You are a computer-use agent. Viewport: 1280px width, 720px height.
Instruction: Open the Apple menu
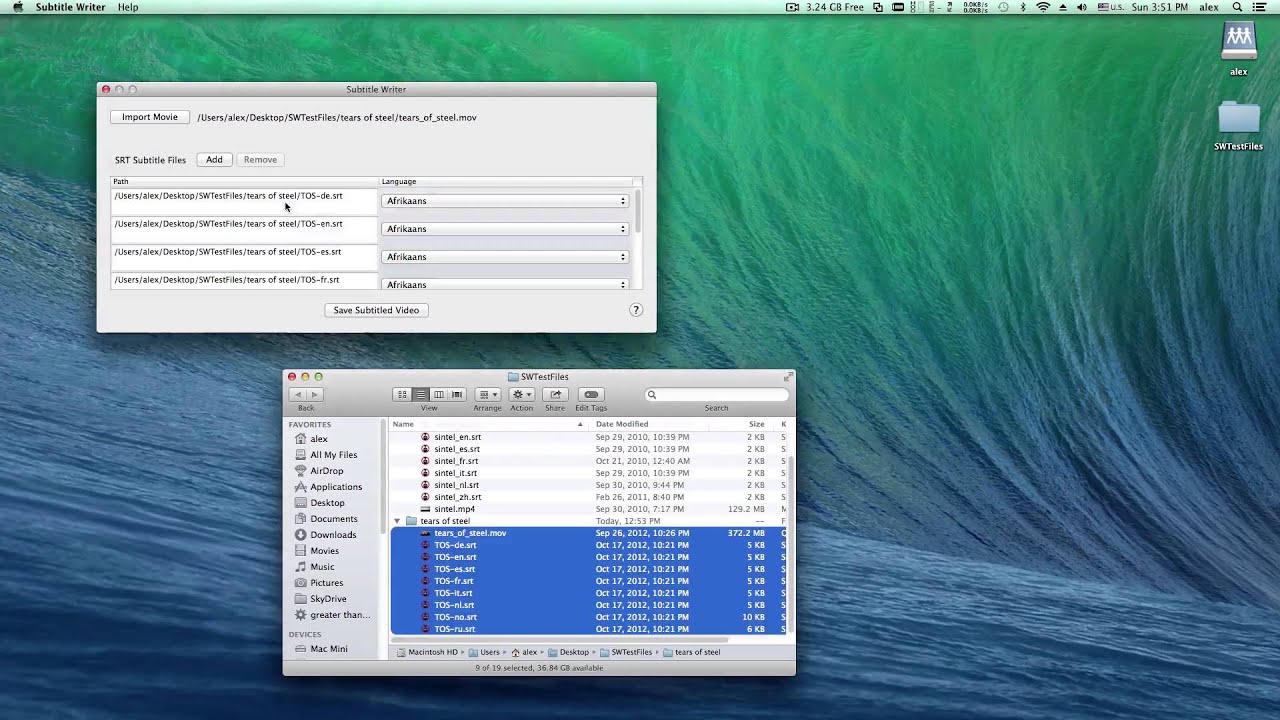(x=18, y=7)
